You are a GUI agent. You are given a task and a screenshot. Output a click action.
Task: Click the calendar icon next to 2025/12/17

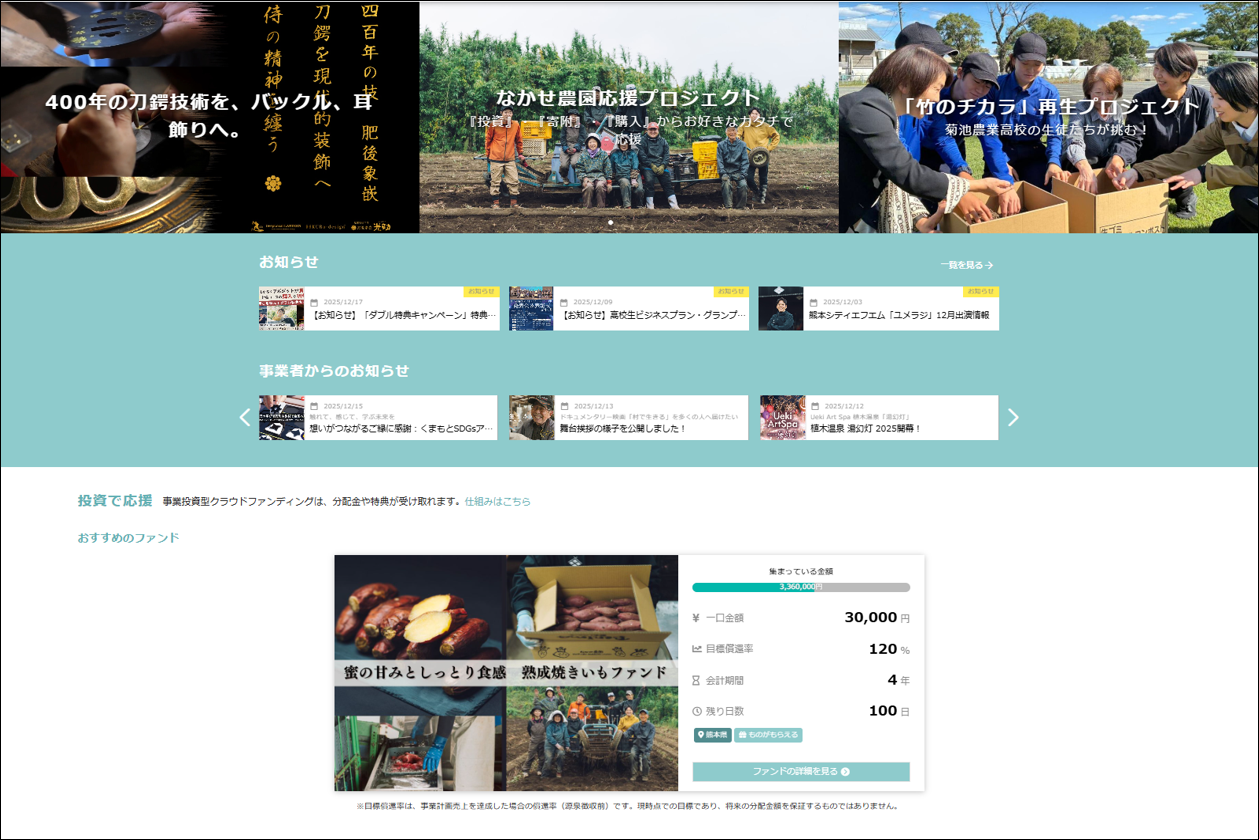[314, 302]
